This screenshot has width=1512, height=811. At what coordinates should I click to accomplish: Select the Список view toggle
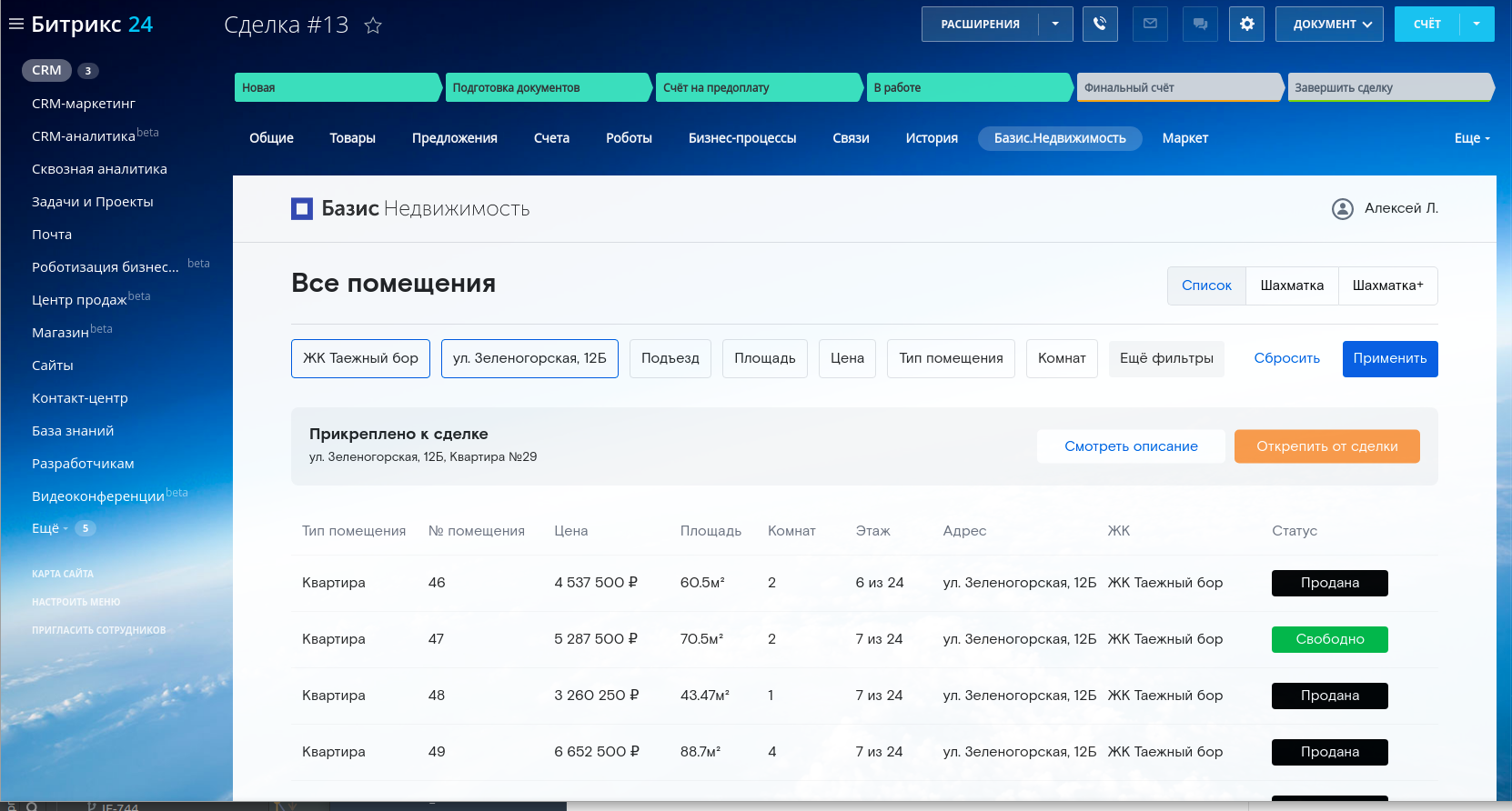click(1206, 285)
